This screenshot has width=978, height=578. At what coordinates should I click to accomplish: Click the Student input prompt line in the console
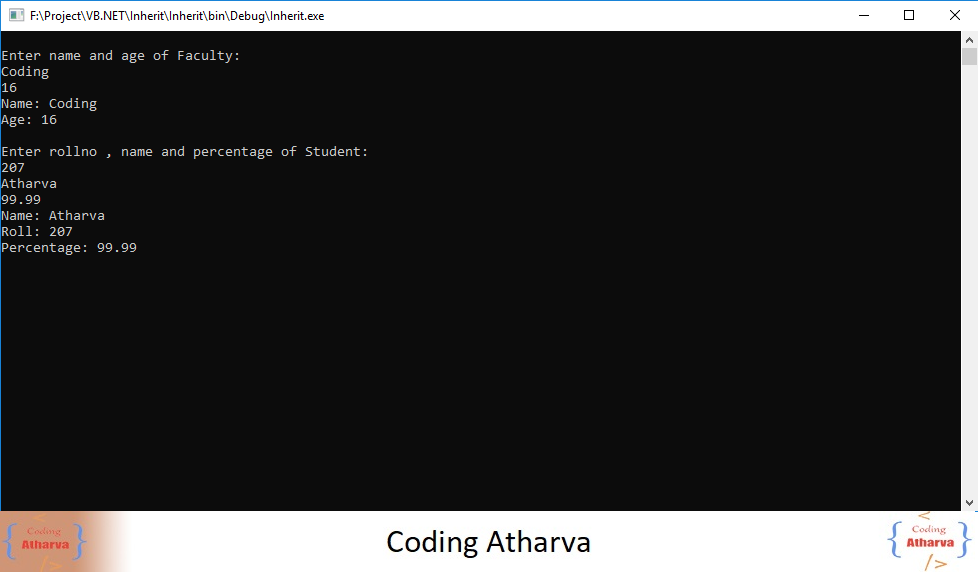coord(184,151)
